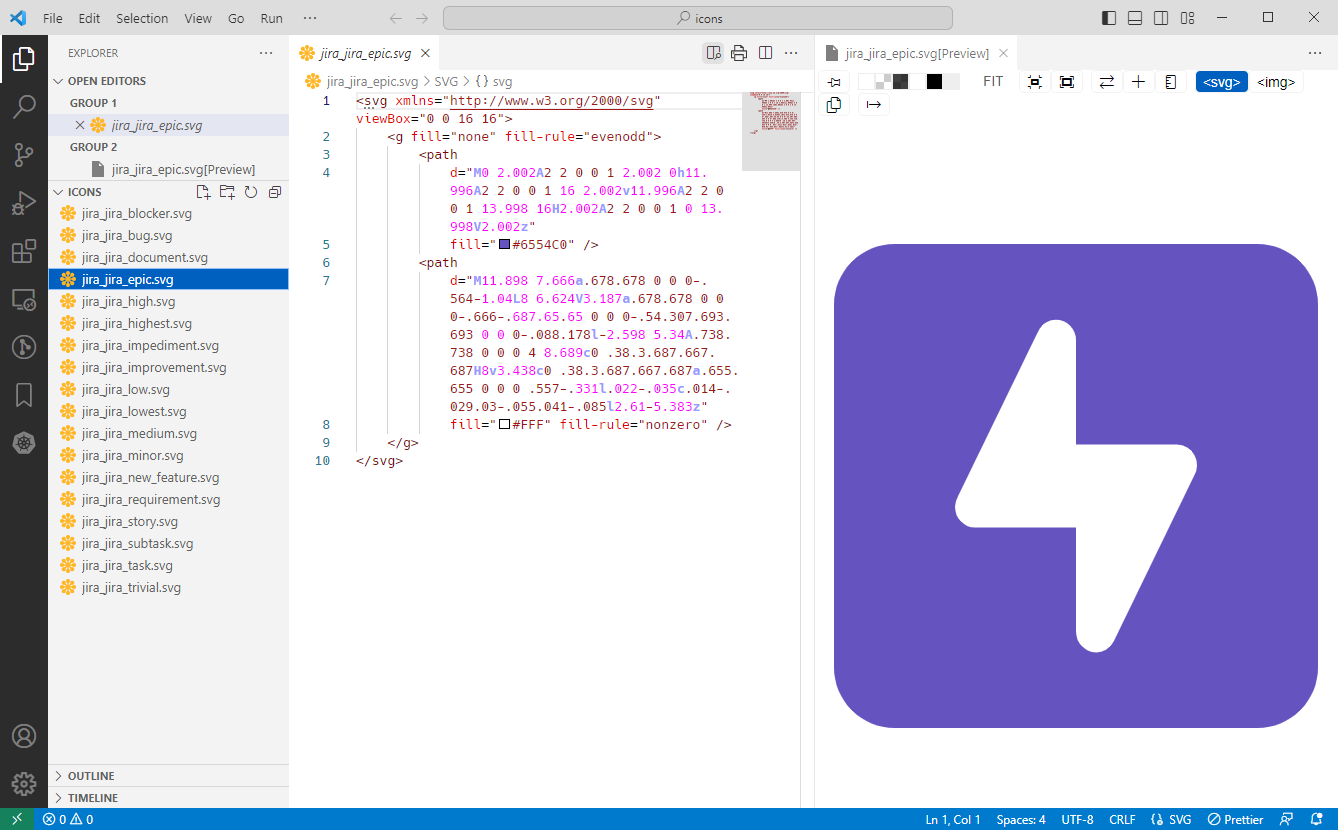This screenshot has width=1338, height=830.
Task: Open the remote window indicator in status bar
Action: tap(17, 819)
